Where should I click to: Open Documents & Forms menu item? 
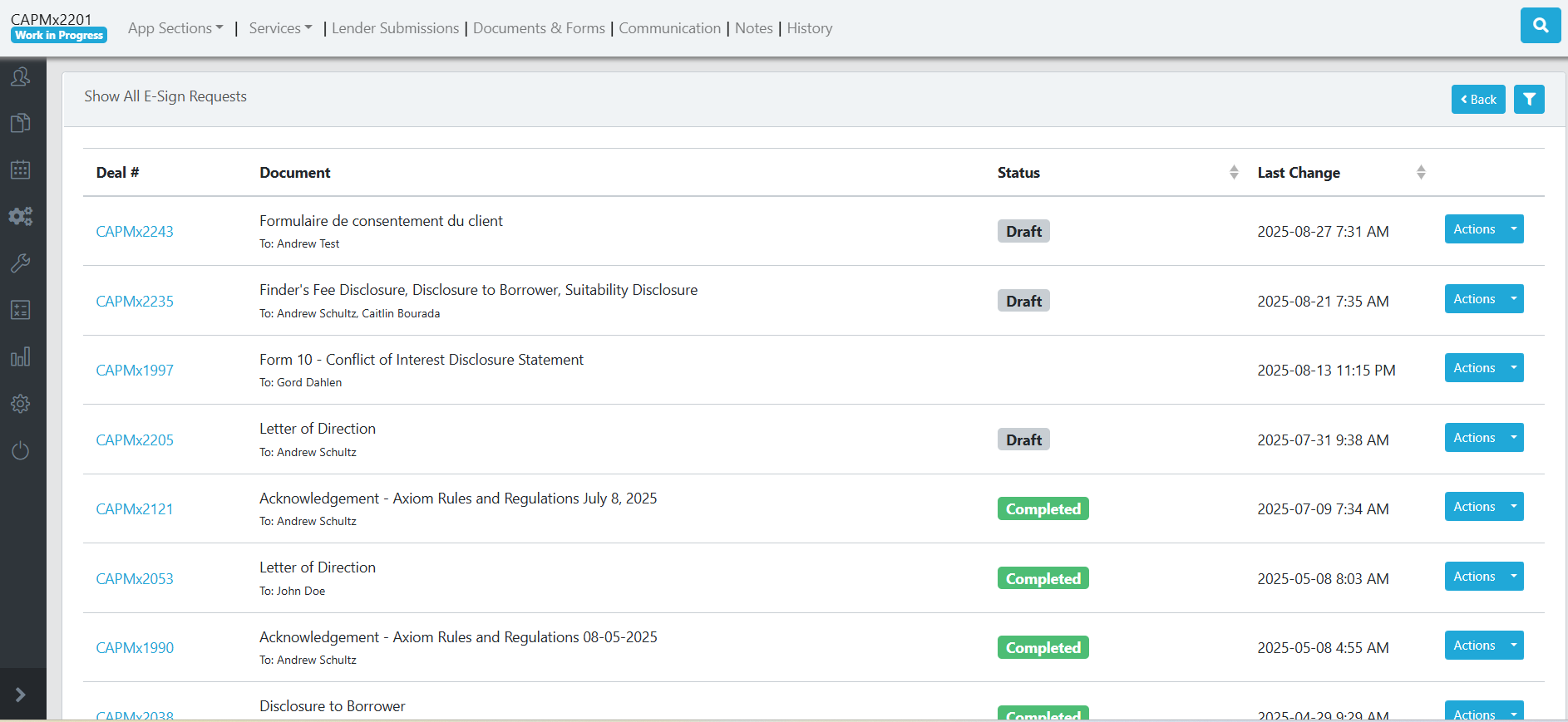[539, 28]
